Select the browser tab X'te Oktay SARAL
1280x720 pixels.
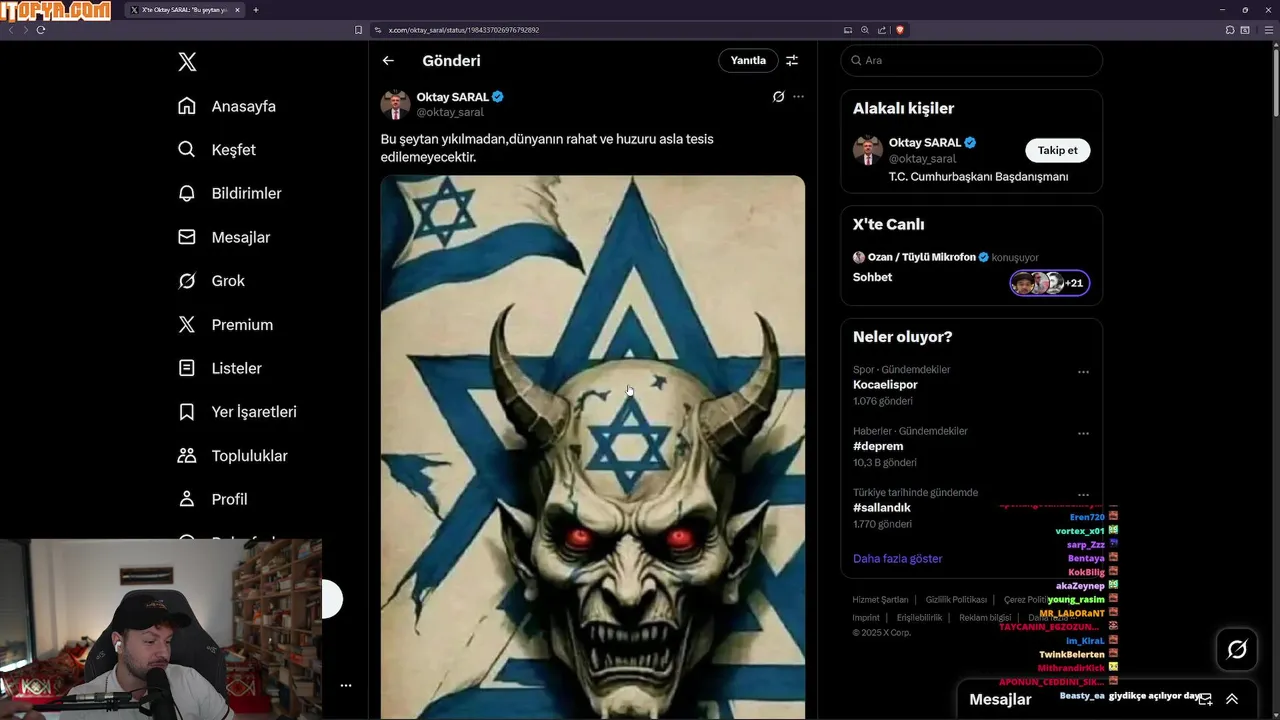click(x=184, y=10)
